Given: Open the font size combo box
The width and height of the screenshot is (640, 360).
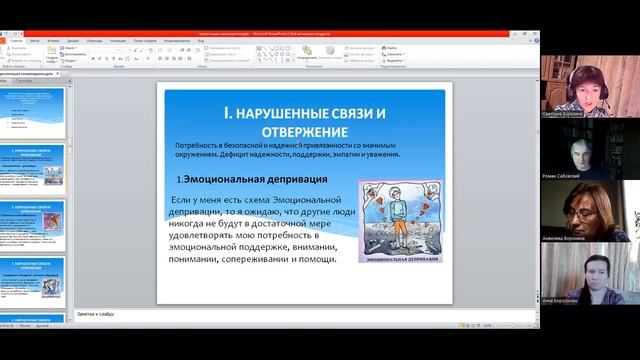Looking at the screenshot, I should [127, 50].
